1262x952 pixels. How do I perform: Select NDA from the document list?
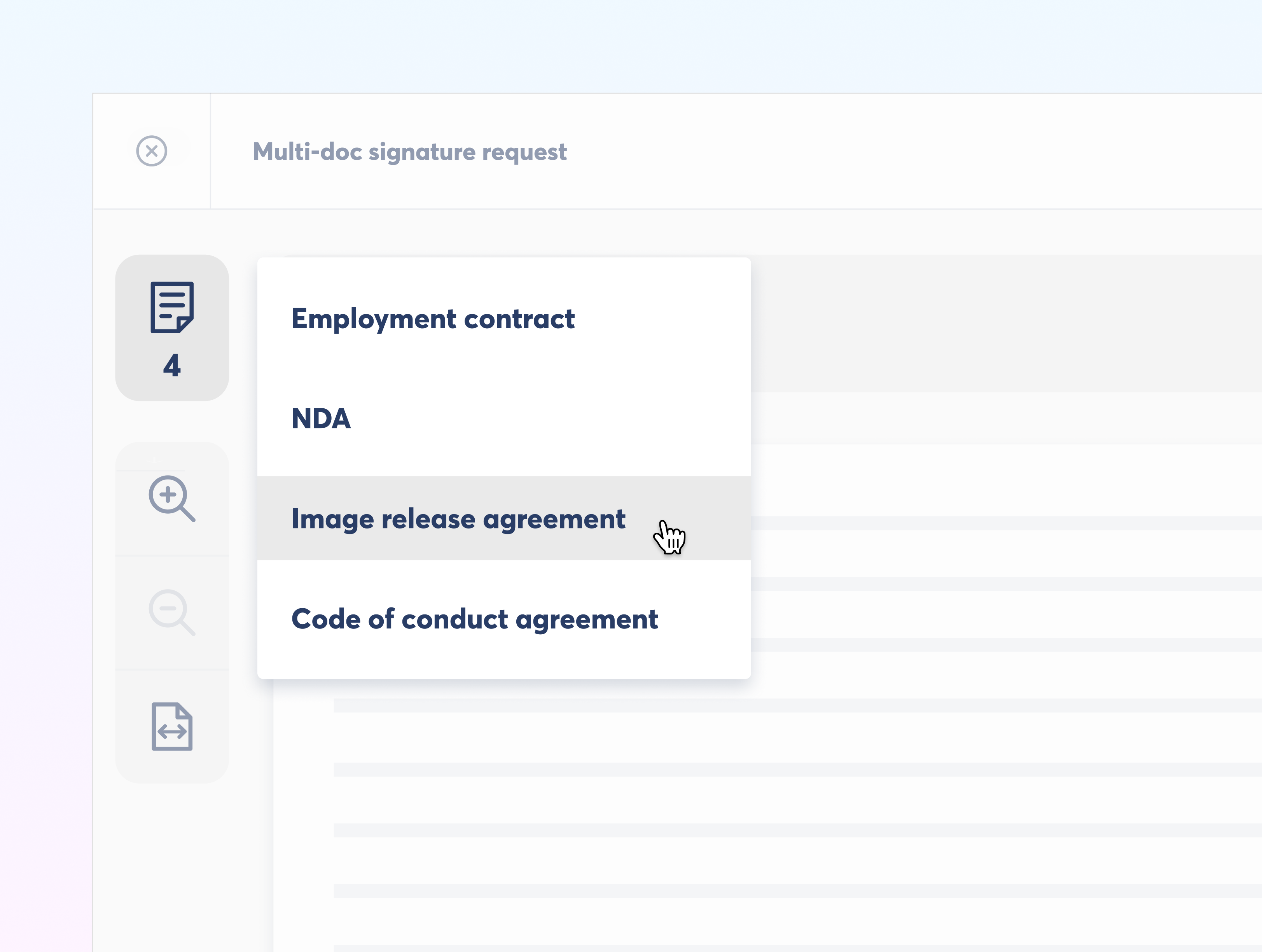[504, 418]
